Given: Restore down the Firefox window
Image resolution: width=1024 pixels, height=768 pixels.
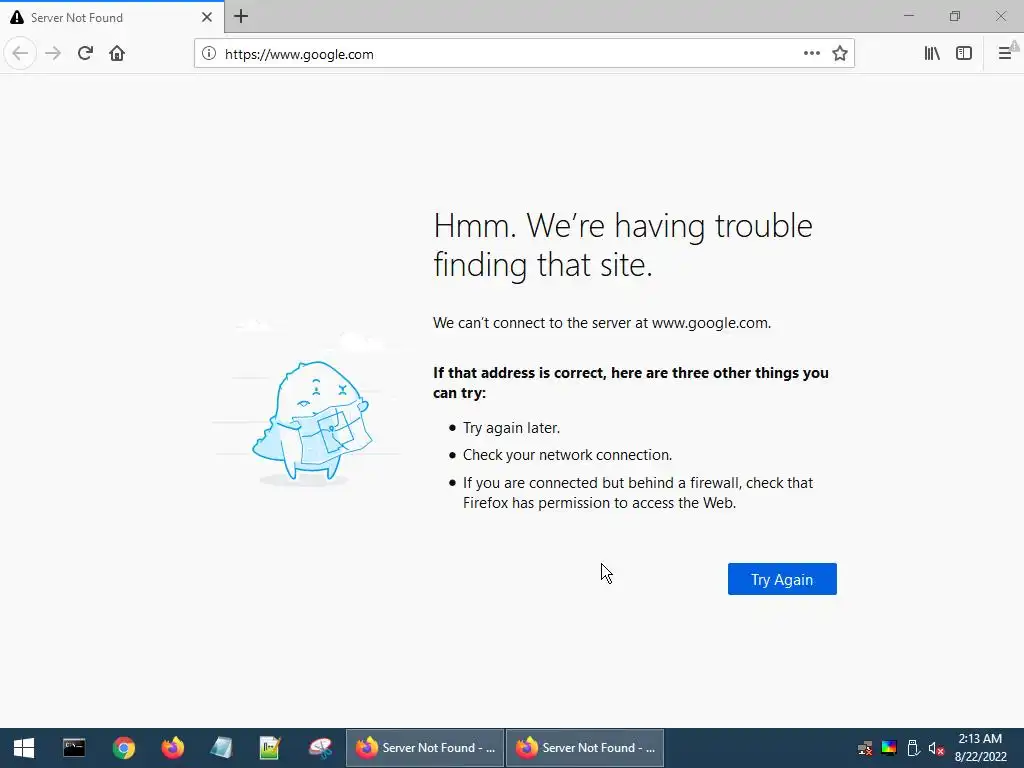Looking at the screenshot, I should [955, 16].
